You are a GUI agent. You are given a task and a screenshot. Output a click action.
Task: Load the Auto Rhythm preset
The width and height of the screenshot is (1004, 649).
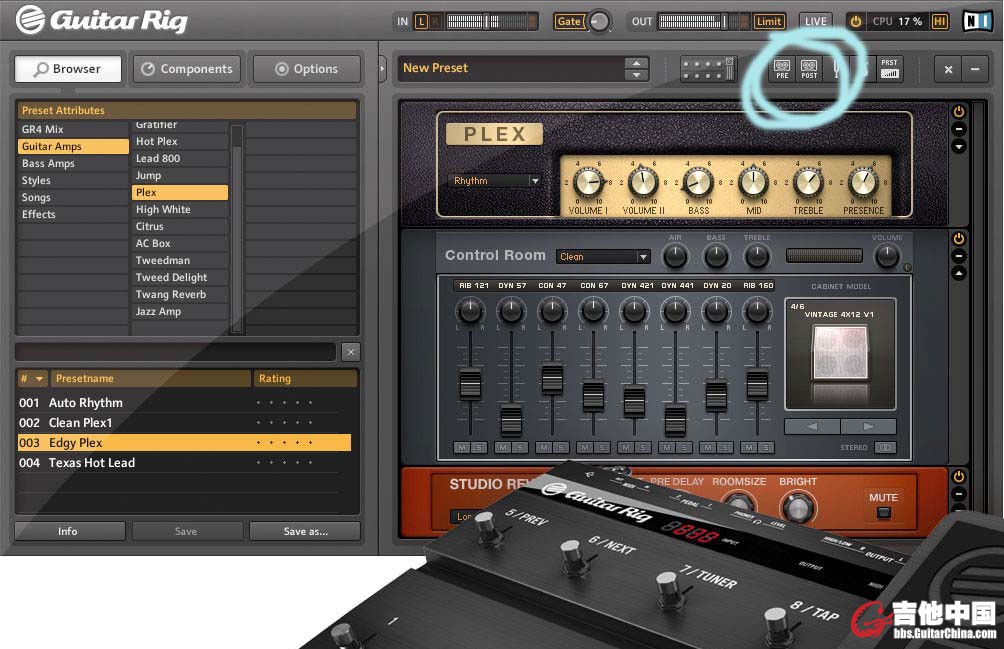[x=184, y=403]
